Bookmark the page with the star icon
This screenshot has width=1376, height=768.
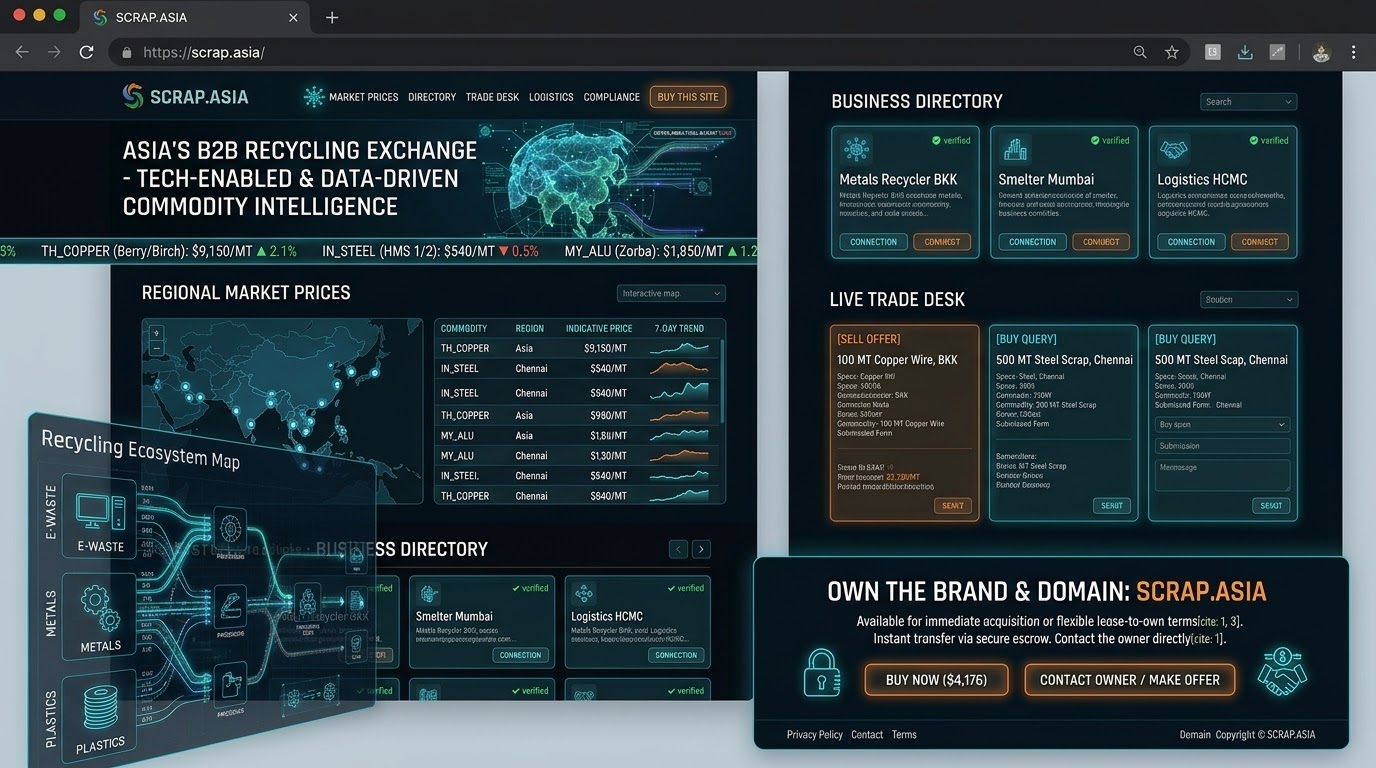pyautogui.click(x=1172, y=52)
